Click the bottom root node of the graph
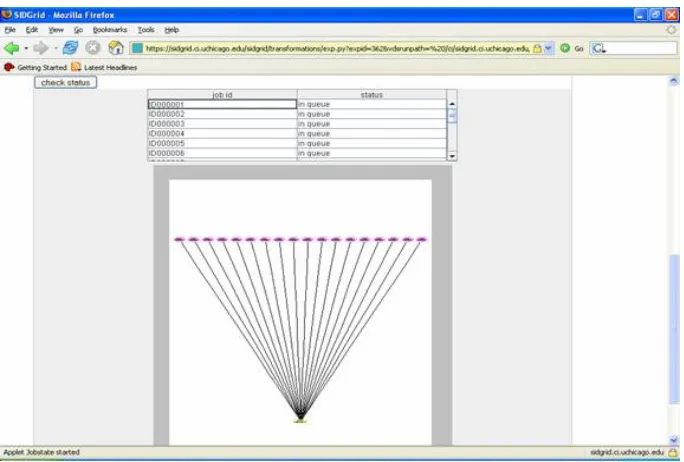 pyautogui.click(x=300, y=420)
